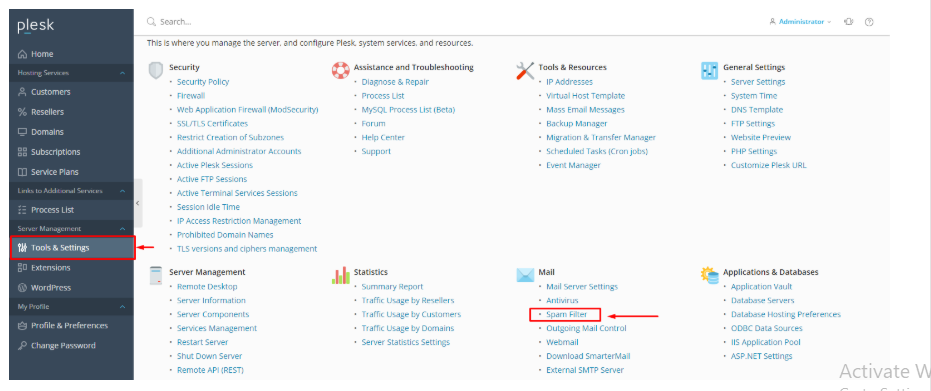931x391 pixels.
Task: Click the Statistics bar chart icon
Action: [340, 275]
